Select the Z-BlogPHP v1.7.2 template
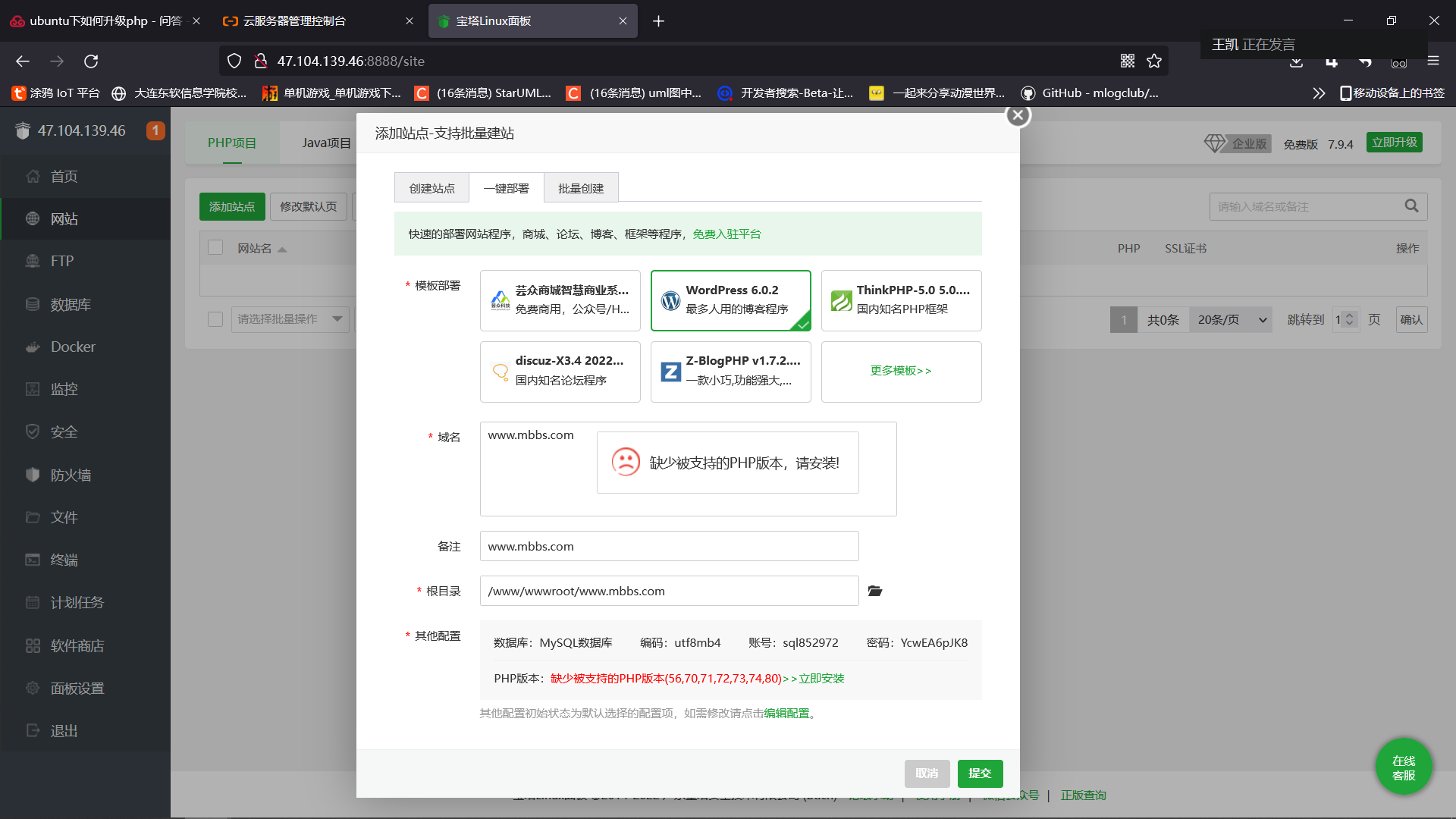 pos(731,372)
